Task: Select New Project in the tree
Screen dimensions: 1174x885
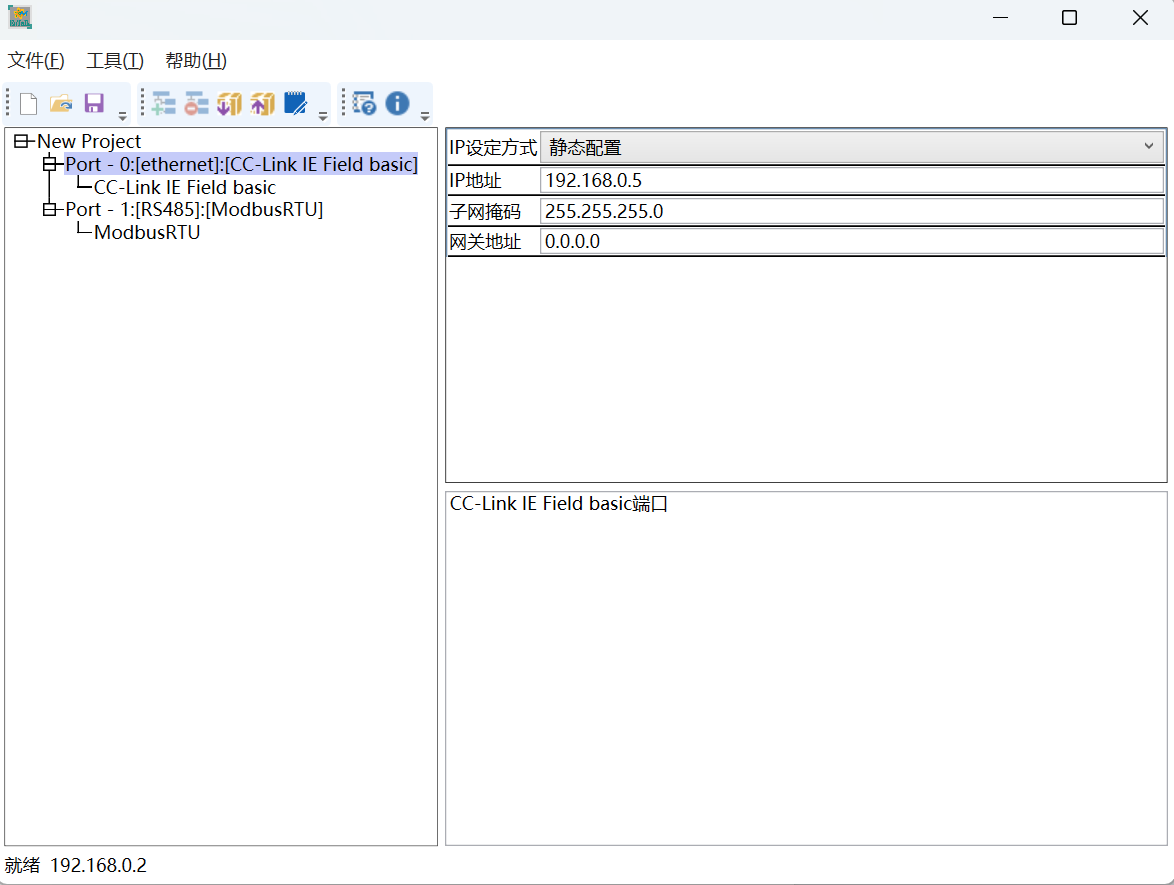Action: pos(89,141)
